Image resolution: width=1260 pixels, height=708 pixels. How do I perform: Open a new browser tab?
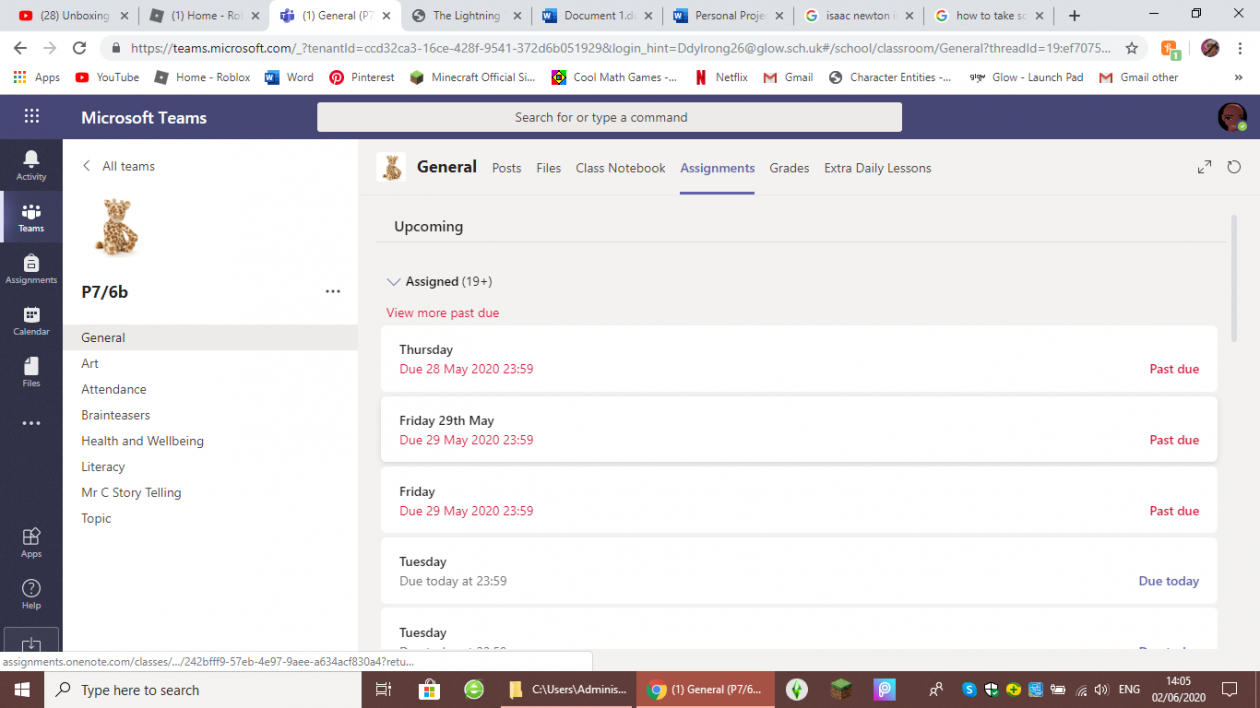click(1074, 16)
